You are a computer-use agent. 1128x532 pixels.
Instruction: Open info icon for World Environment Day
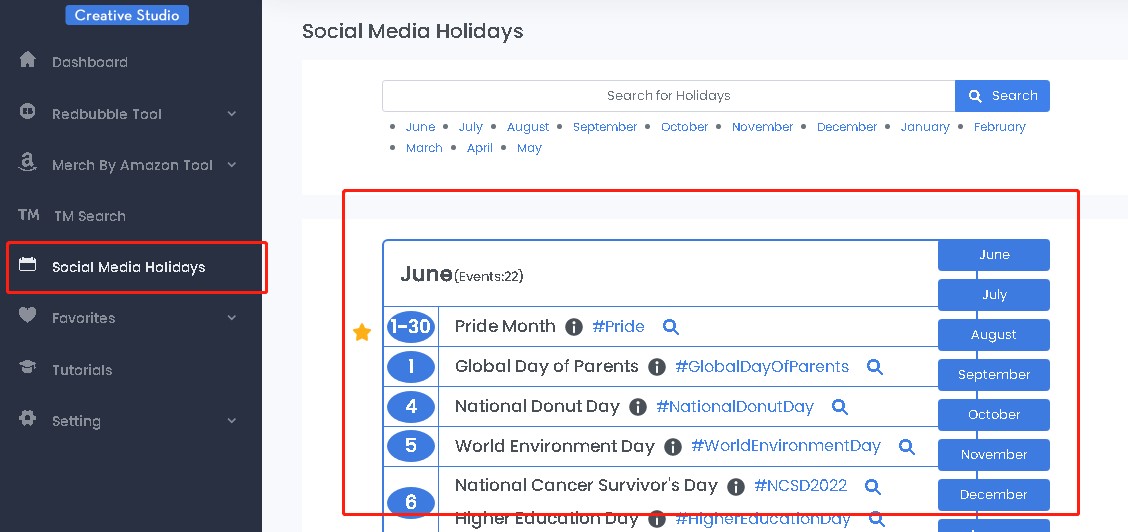[x=673, y=447]
